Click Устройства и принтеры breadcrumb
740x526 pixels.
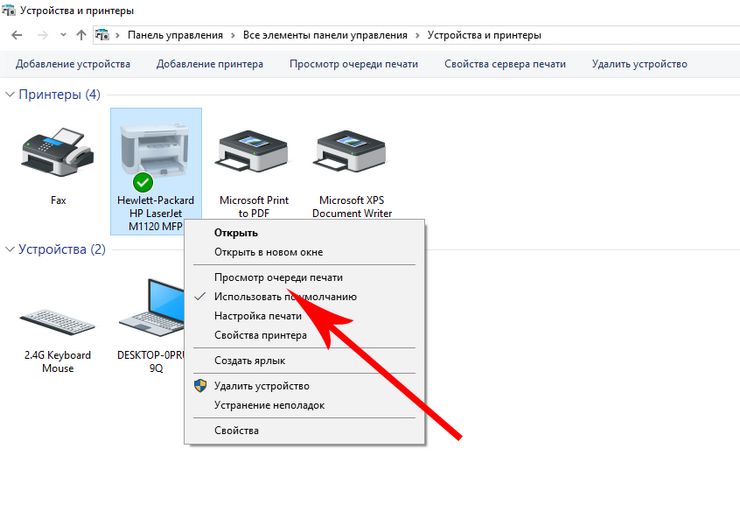(x=484, y=35)
